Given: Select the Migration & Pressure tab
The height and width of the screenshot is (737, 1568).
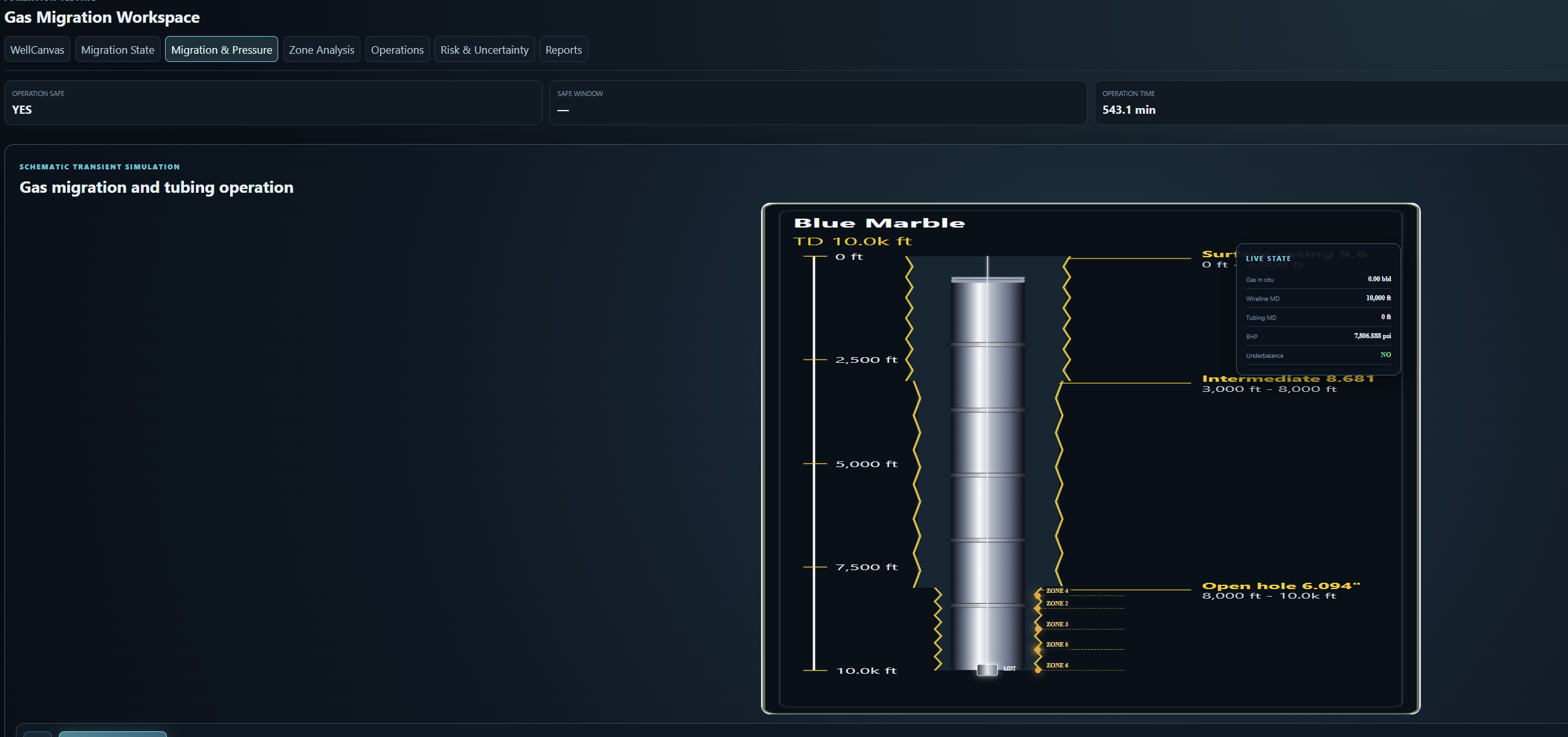Looking at the screenshot, I should point(221,50).
